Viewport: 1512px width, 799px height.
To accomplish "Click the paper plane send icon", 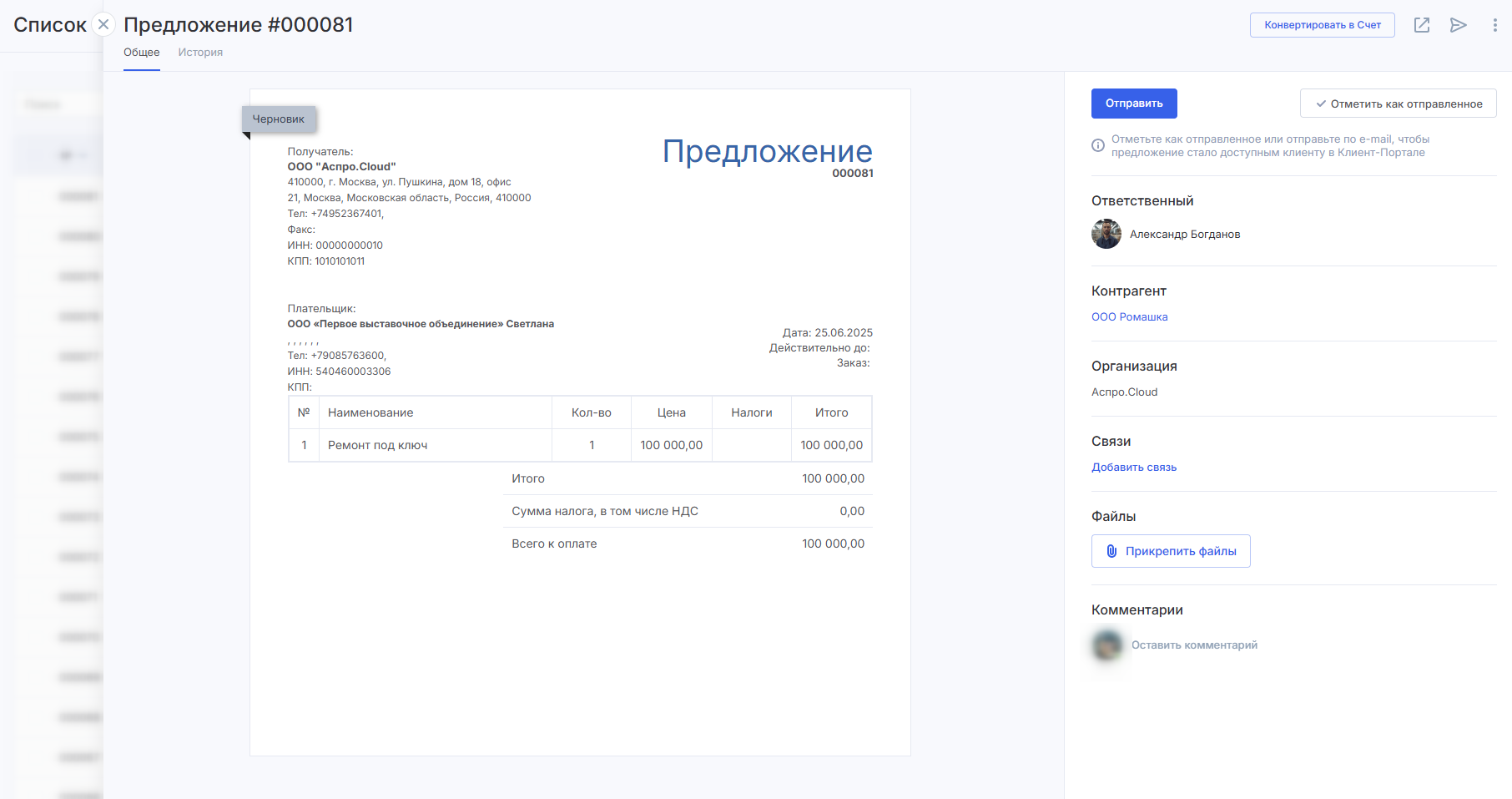I will 1458,25.
